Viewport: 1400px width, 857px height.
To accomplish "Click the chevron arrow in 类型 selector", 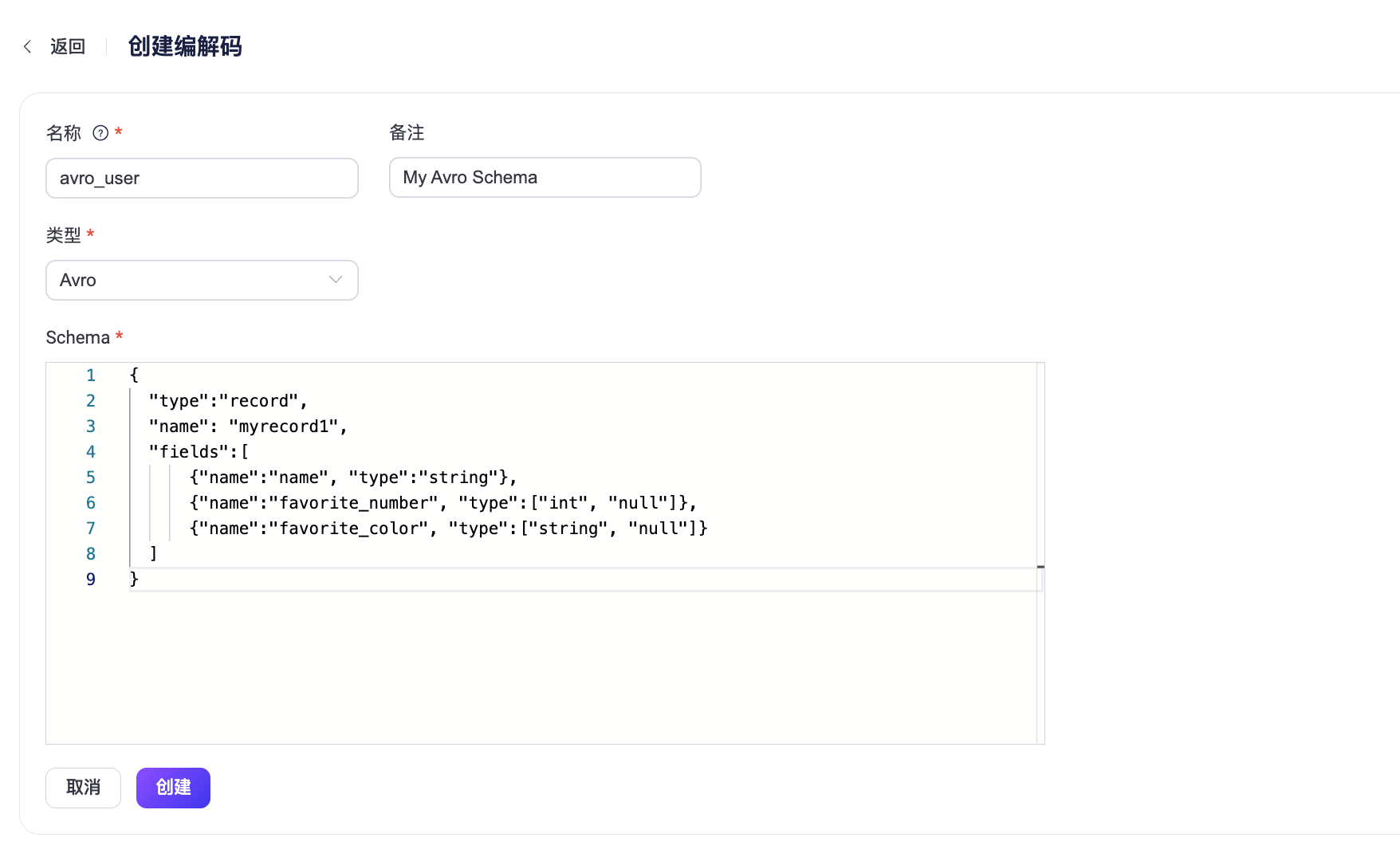I will pyautogui.click(x=336, y=280).
